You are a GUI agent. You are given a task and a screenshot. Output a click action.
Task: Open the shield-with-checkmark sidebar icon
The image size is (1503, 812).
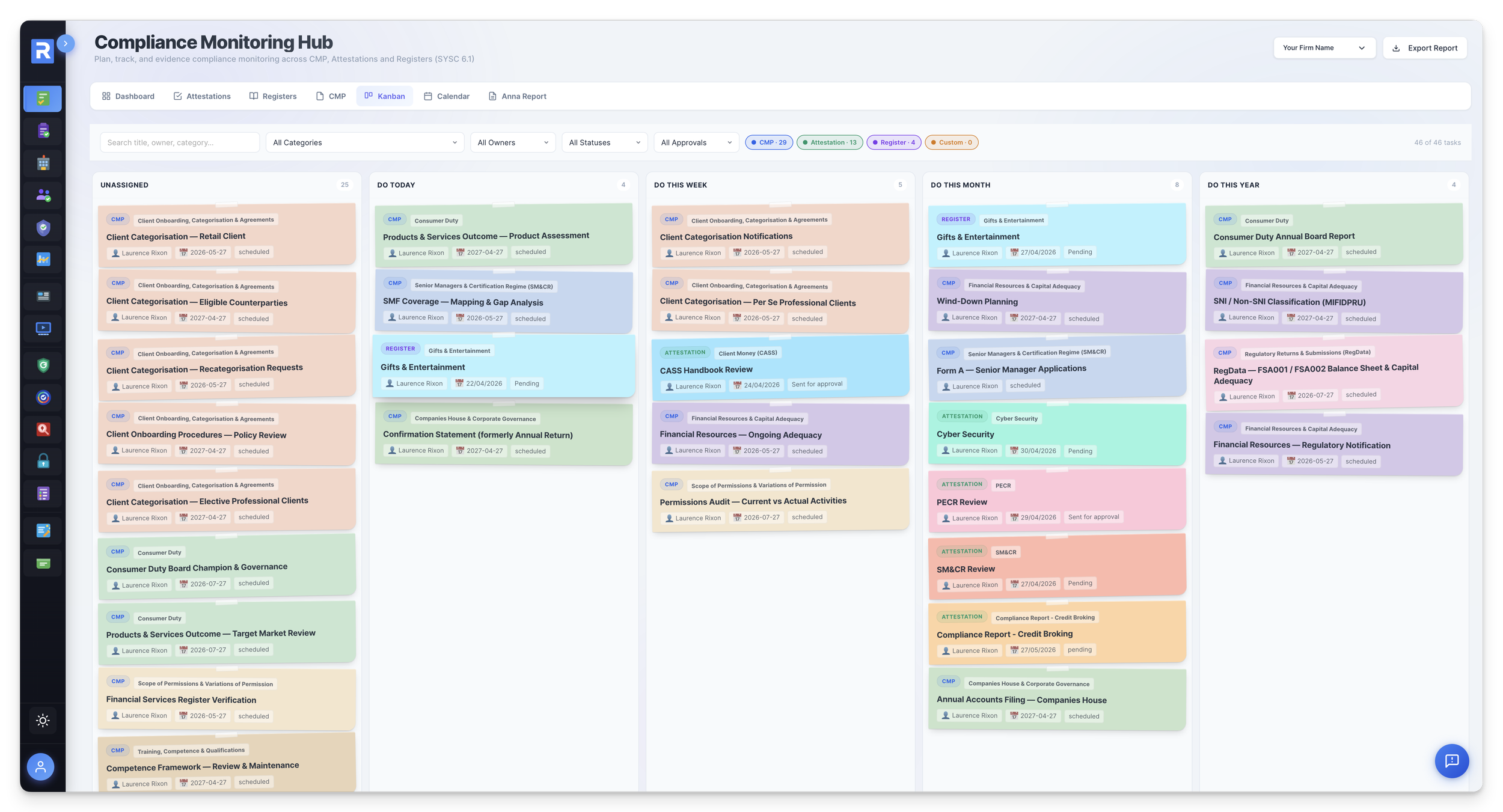point(43,228)
